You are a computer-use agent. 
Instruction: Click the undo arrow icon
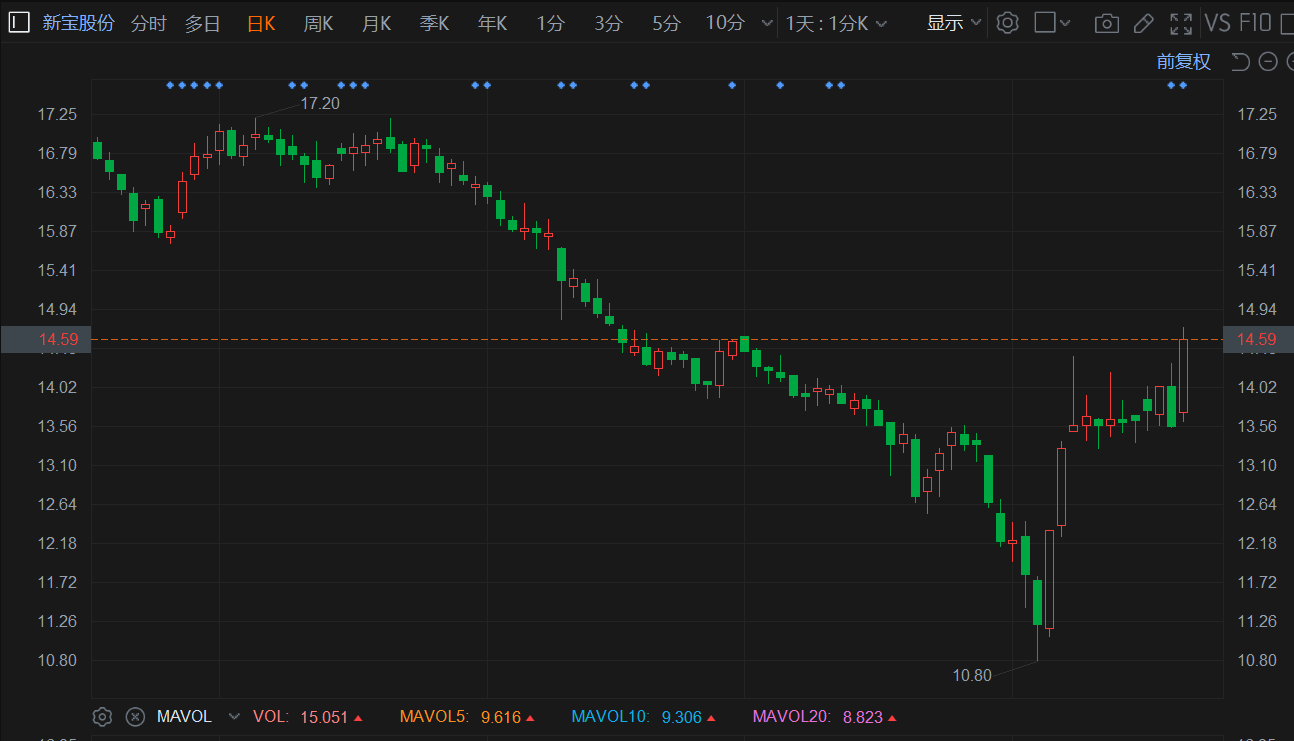click(x=1240, y=62)
